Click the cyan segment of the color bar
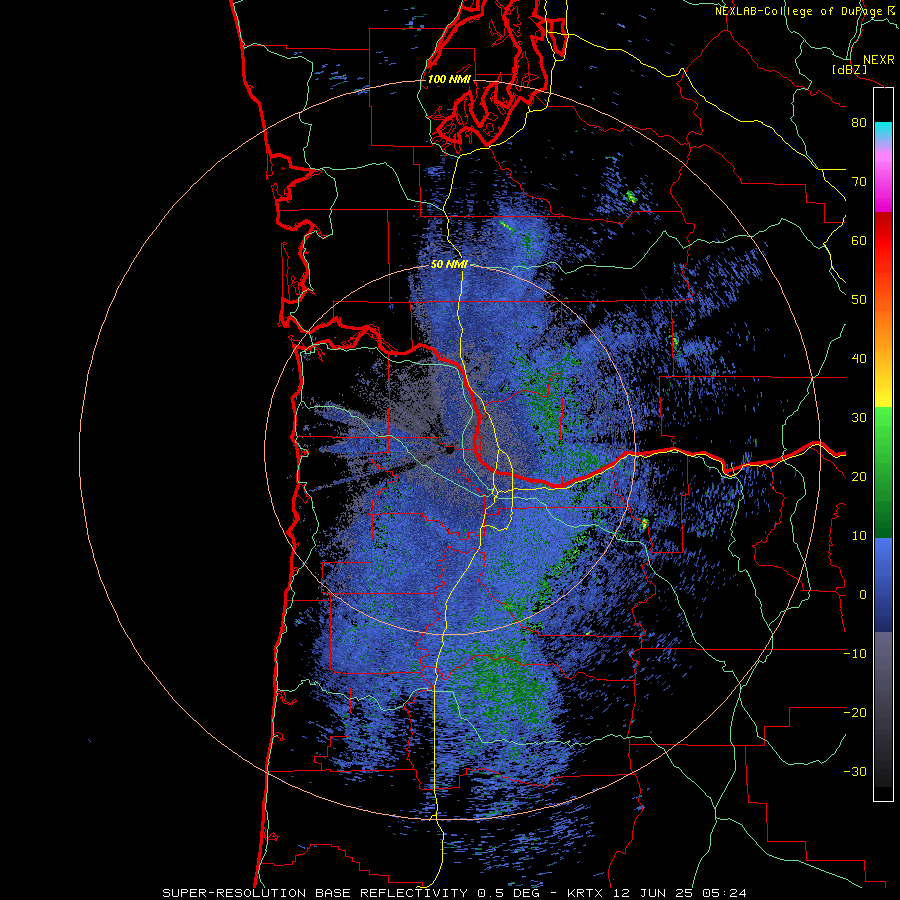This screenshot has width=900, height=900. pos(883,133)
